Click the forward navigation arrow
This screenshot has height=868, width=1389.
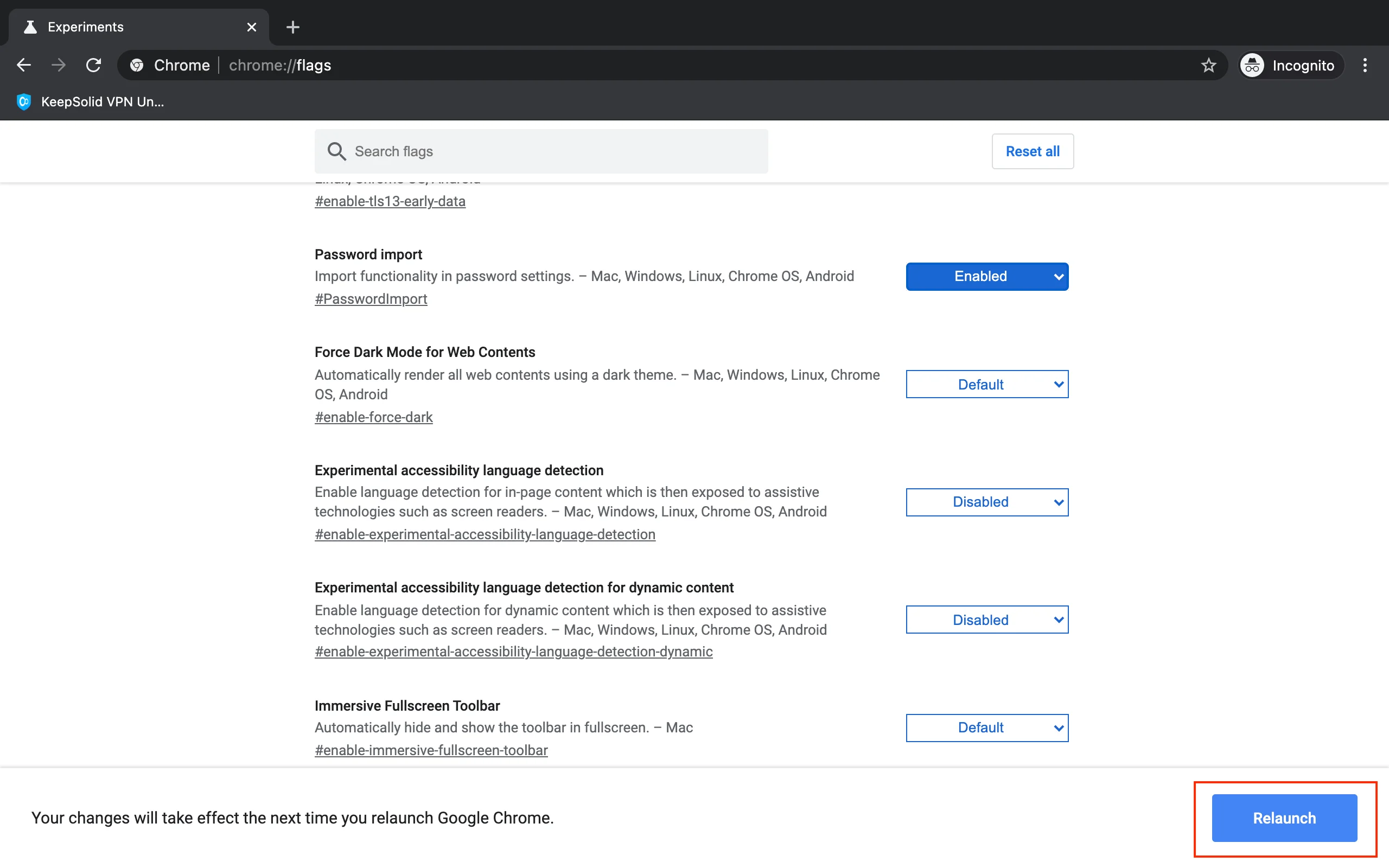click(x=58, y=66)
